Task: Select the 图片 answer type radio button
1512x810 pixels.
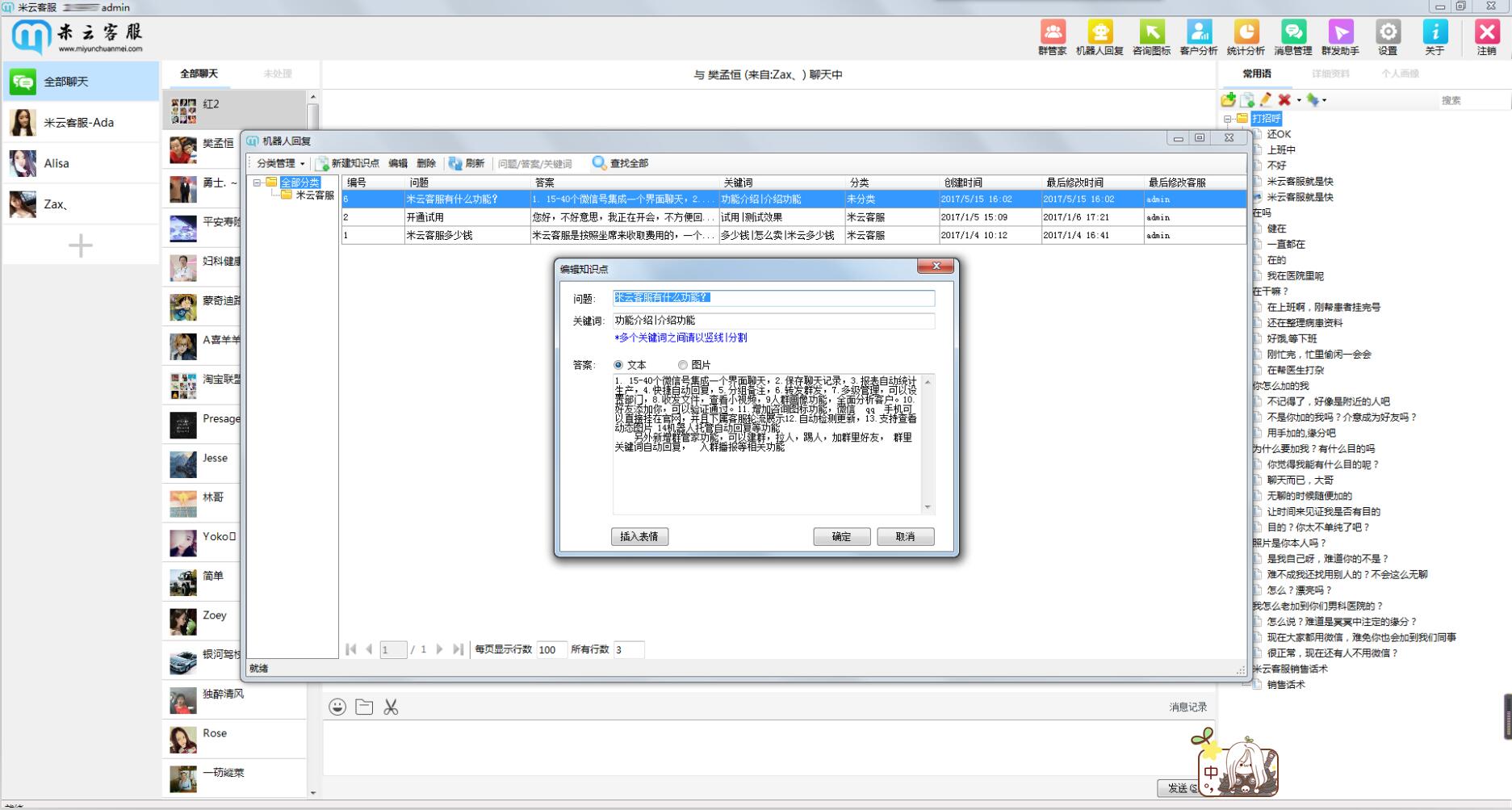Action: click(x=682, y=365)
